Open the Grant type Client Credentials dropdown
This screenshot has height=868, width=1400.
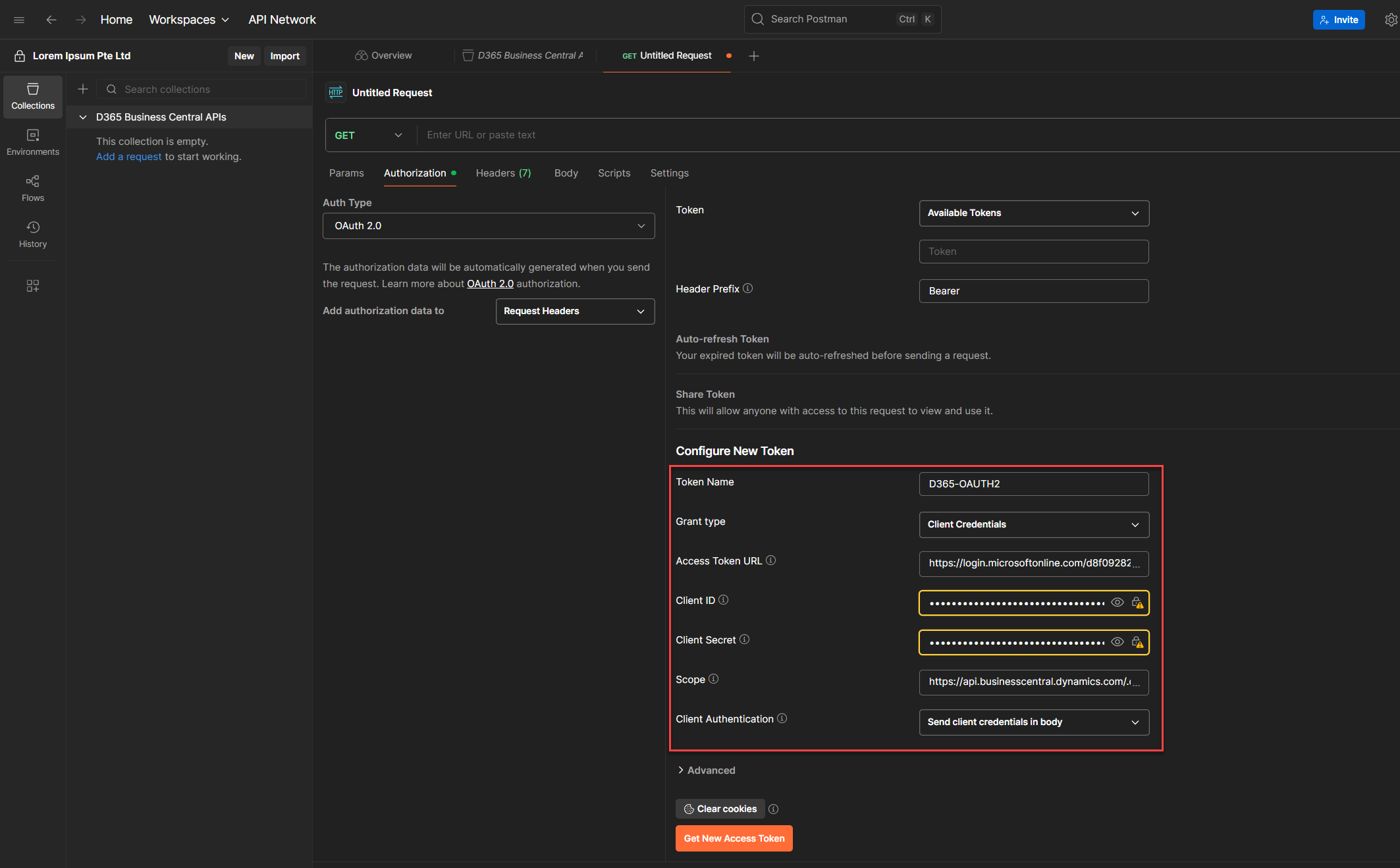pos(1034,525)
